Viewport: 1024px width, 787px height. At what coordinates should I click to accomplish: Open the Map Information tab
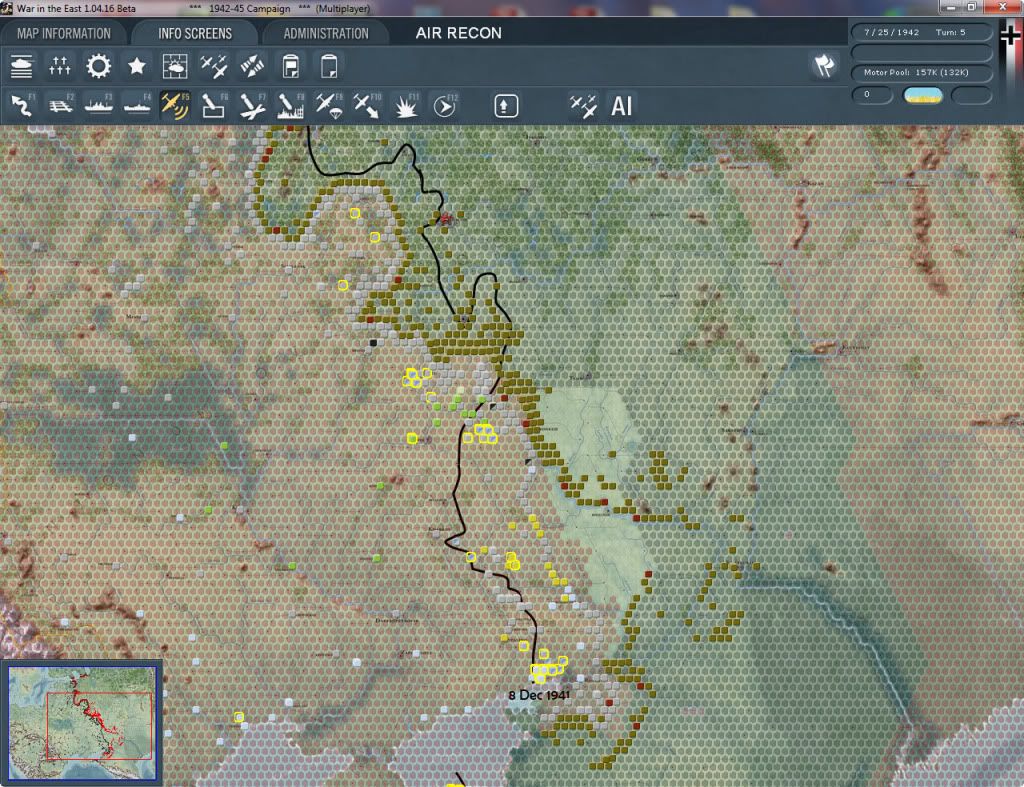point(63,33)
